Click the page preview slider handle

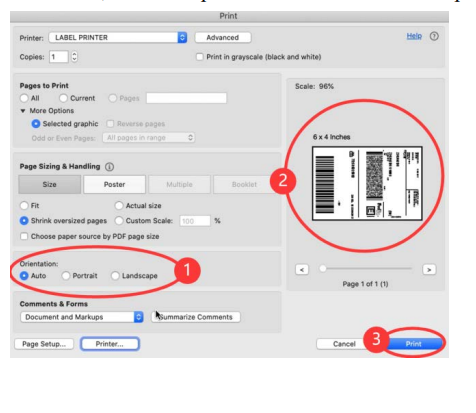322,268
